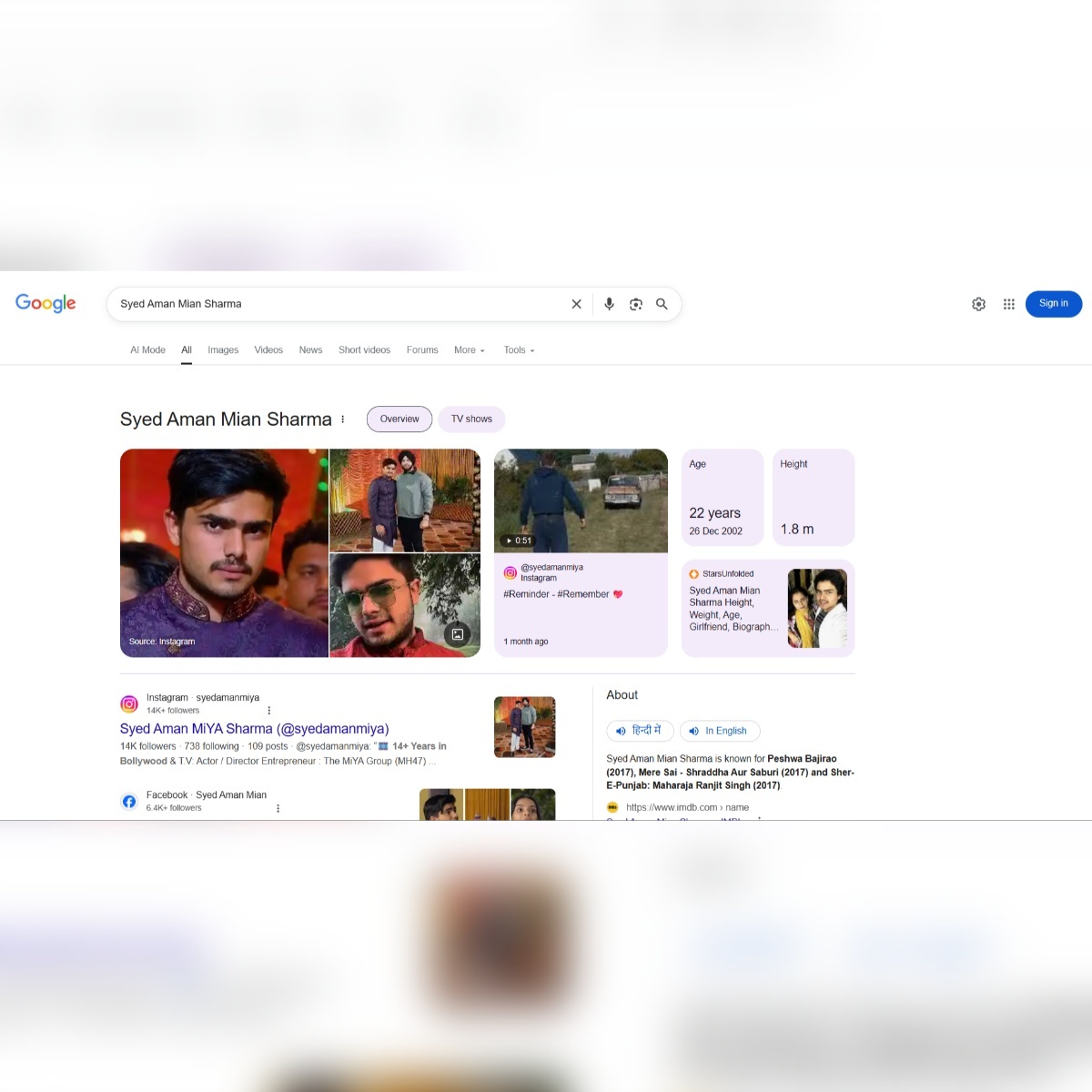Switch to the Images tab
Image resolution: width=1092 pixels, height=1092 pixels.
pyautogui.click(x=223, y=350)
